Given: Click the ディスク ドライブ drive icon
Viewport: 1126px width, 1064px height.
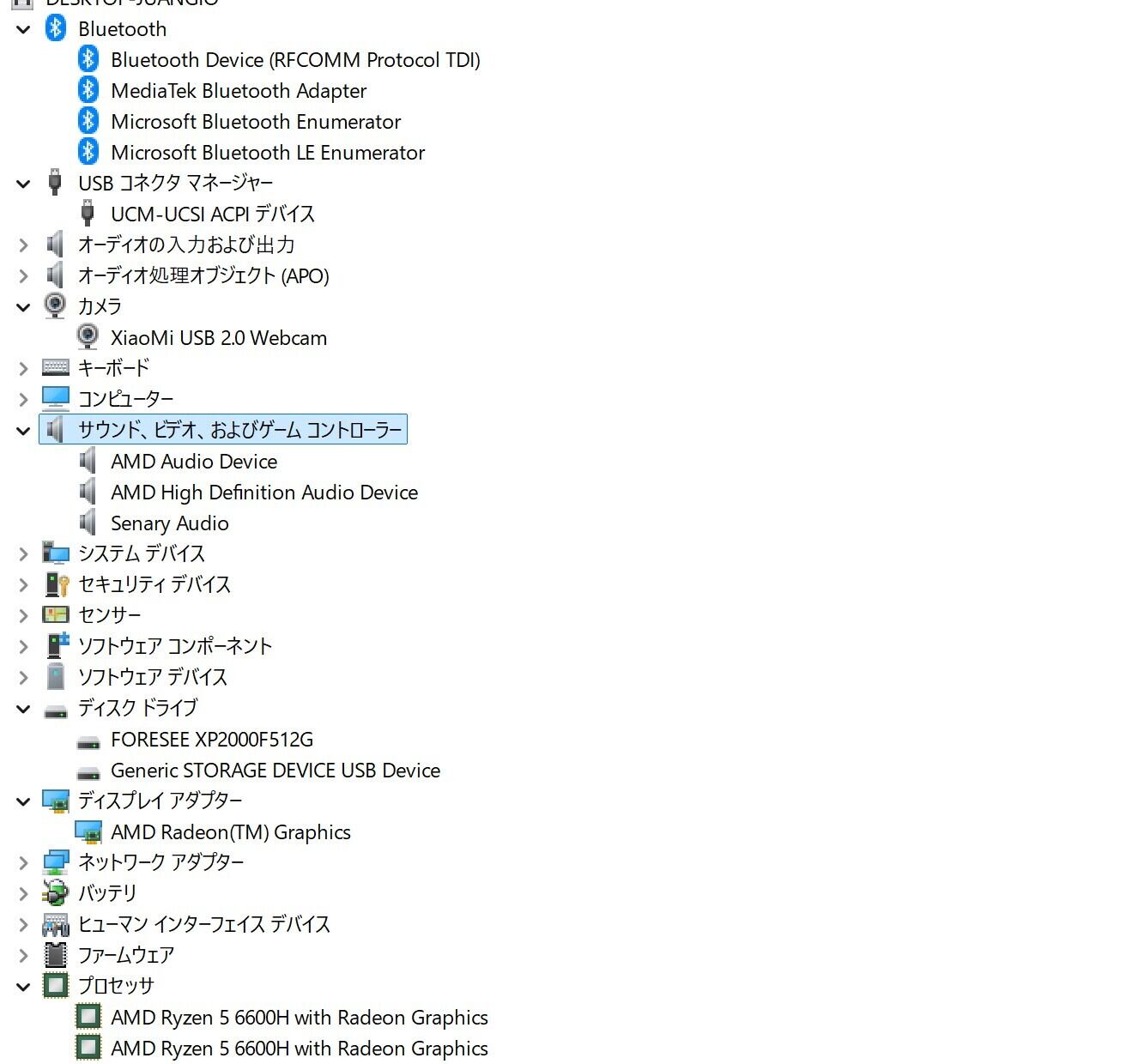Looking at the screenshot, I should (56, 710).
